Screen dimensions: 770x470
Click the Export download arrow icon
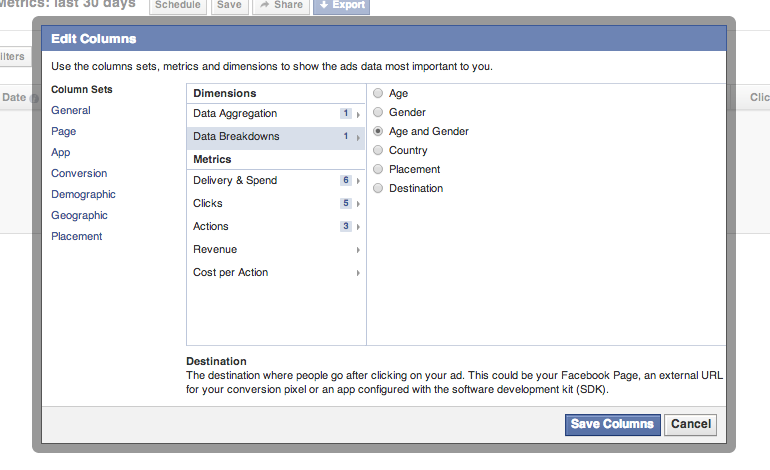pos(324,5)
